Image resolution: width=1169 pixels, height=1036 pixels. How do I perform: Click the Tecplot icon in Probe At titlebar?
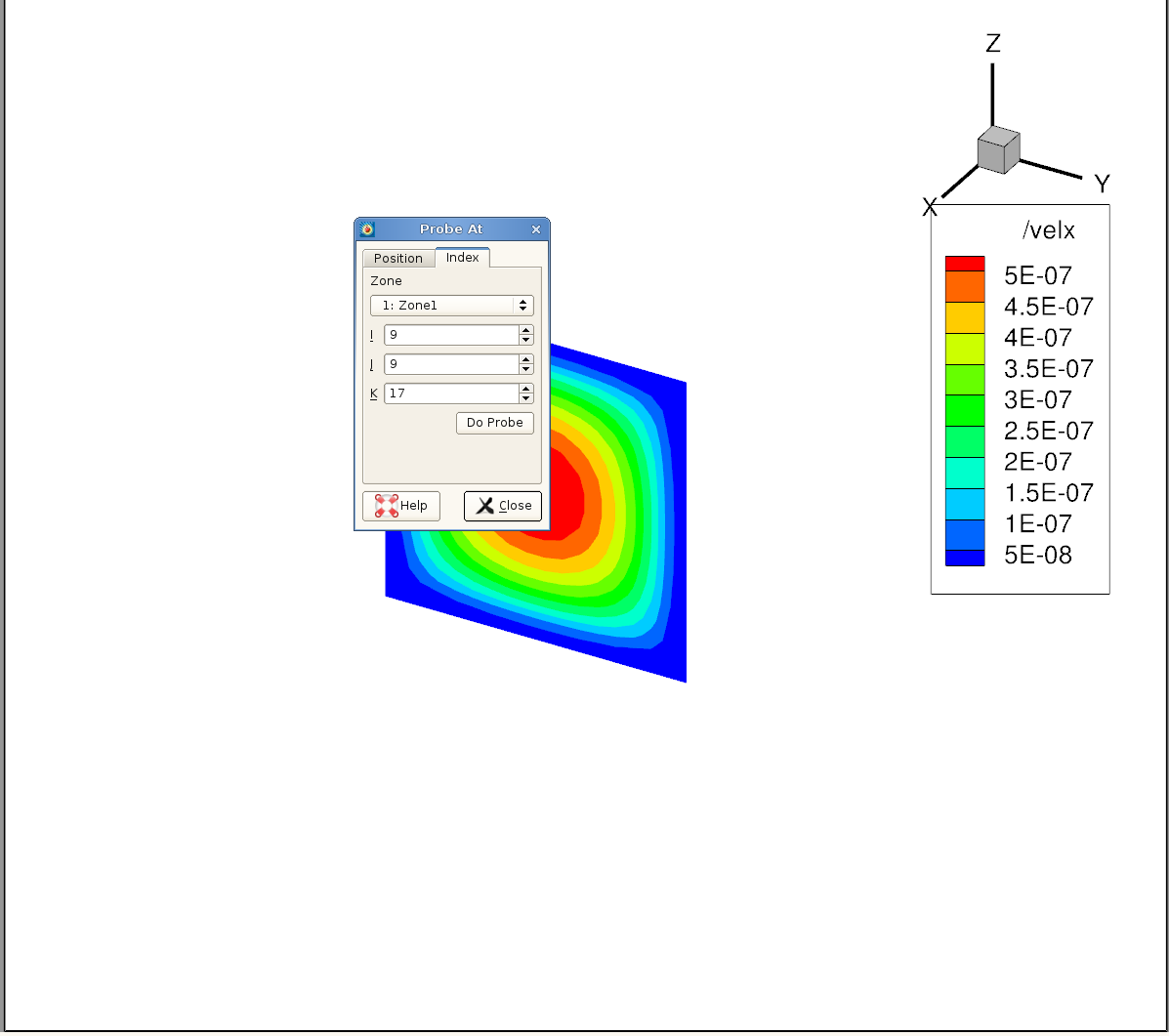367,229
